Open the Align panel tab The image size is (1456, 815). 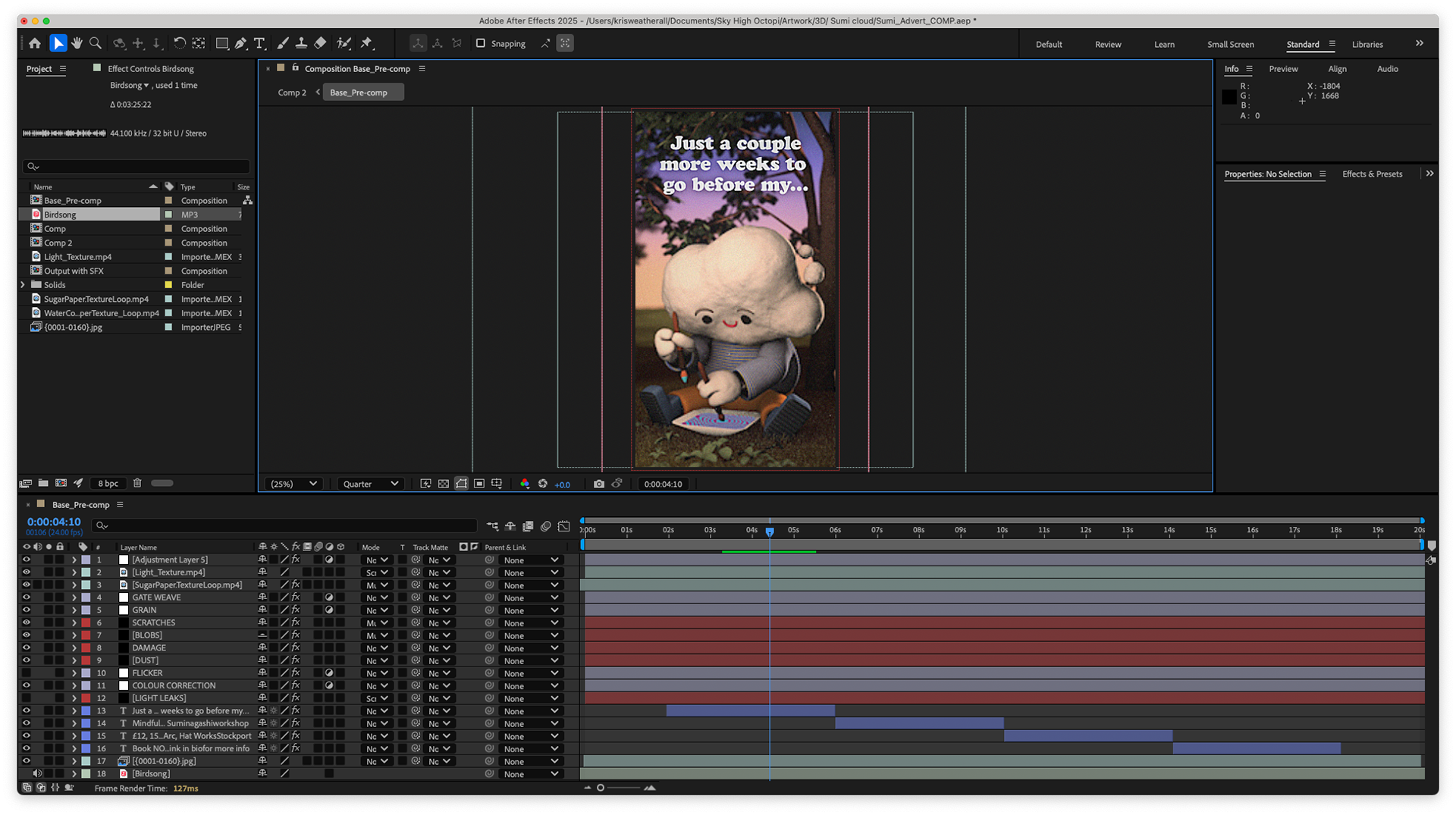pos(1337,69)
